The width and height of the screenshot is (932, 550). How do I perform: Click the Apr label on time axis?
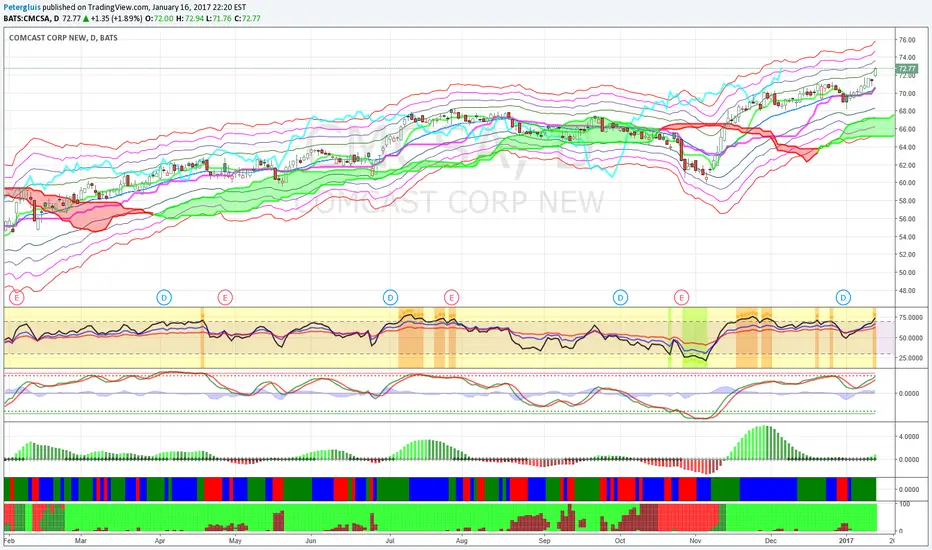point(159,541)
